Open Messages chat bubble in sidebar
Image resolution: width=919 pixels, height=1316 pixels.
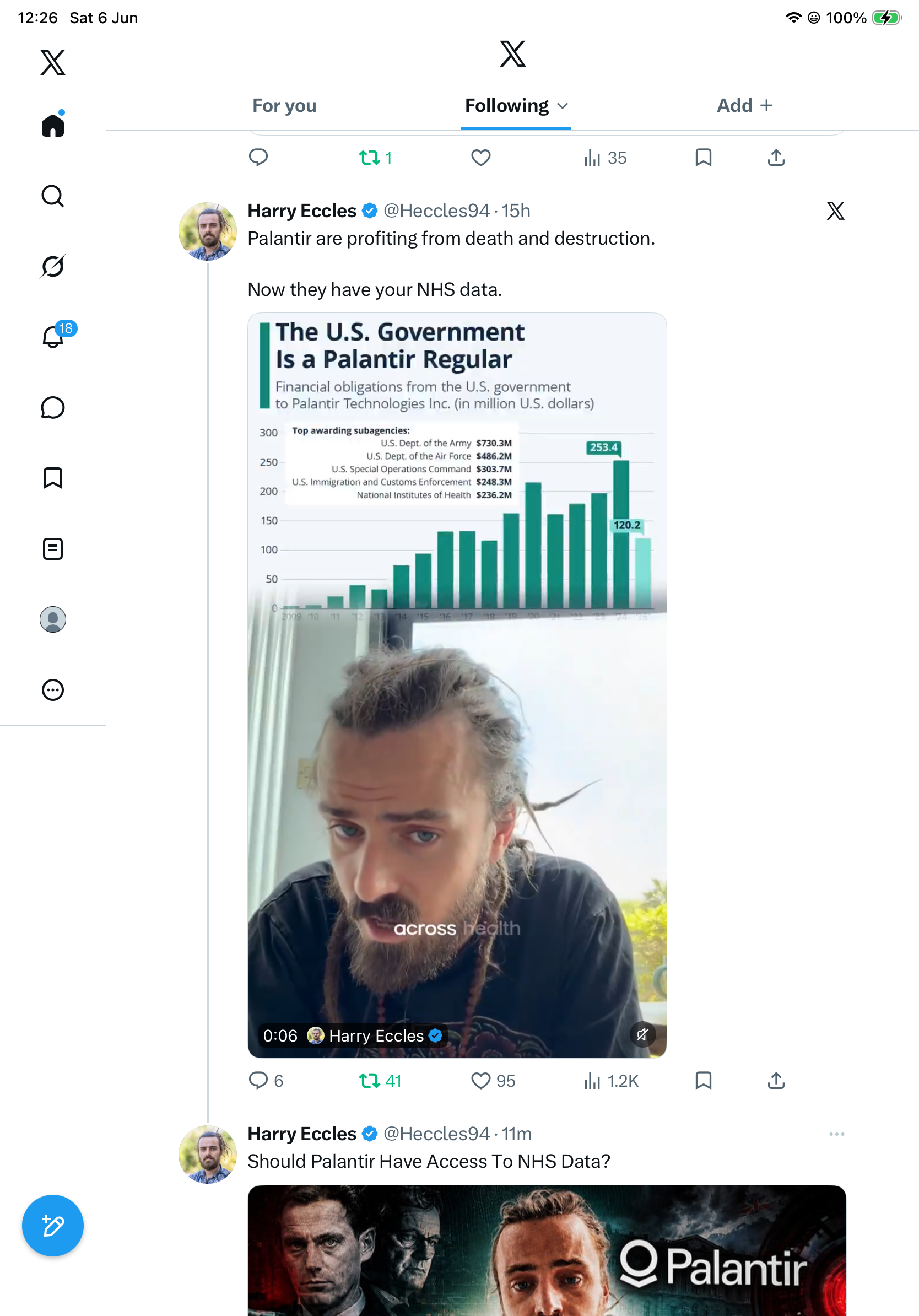point(53,407)
